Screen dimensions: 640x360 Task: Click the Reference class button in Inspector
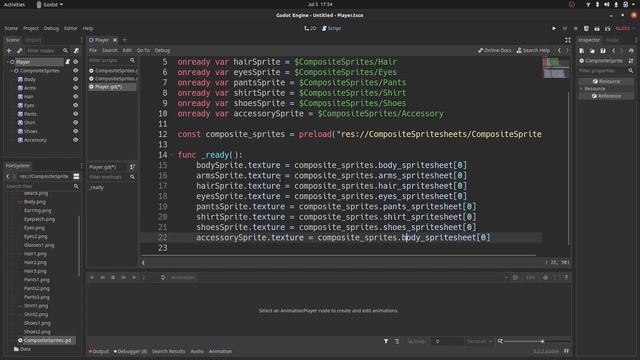click(x=607, y=96)
